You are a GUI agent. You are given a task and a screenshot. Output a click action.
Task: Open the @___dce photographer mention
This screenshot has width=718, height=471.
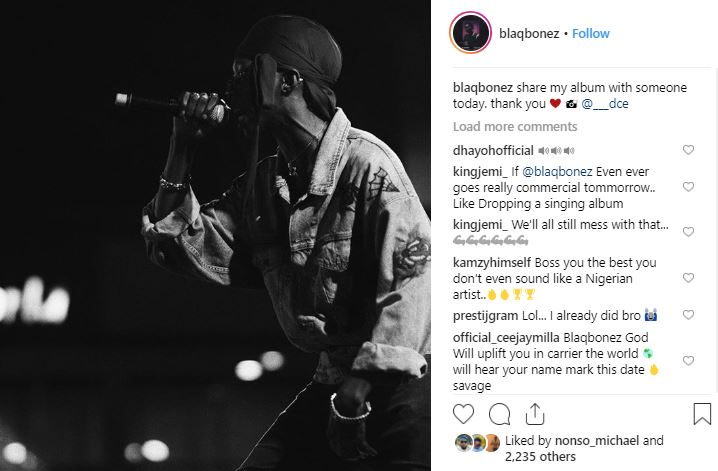pos(605,104)
